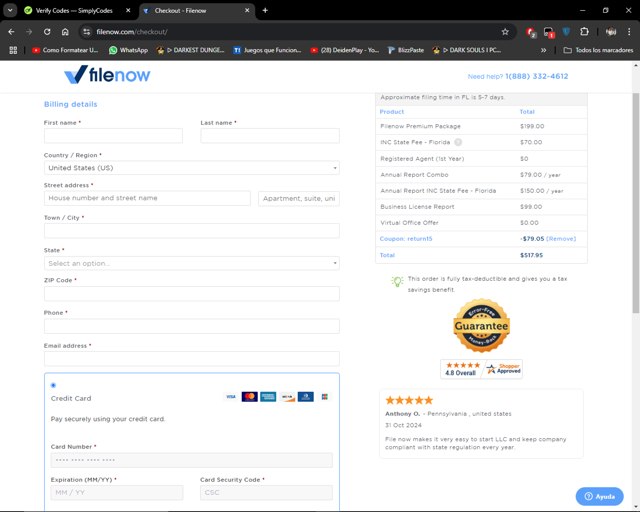Bookmark this page with the star icon
The height and width of the screenshot is (512, 640).
tap(505, 32)
